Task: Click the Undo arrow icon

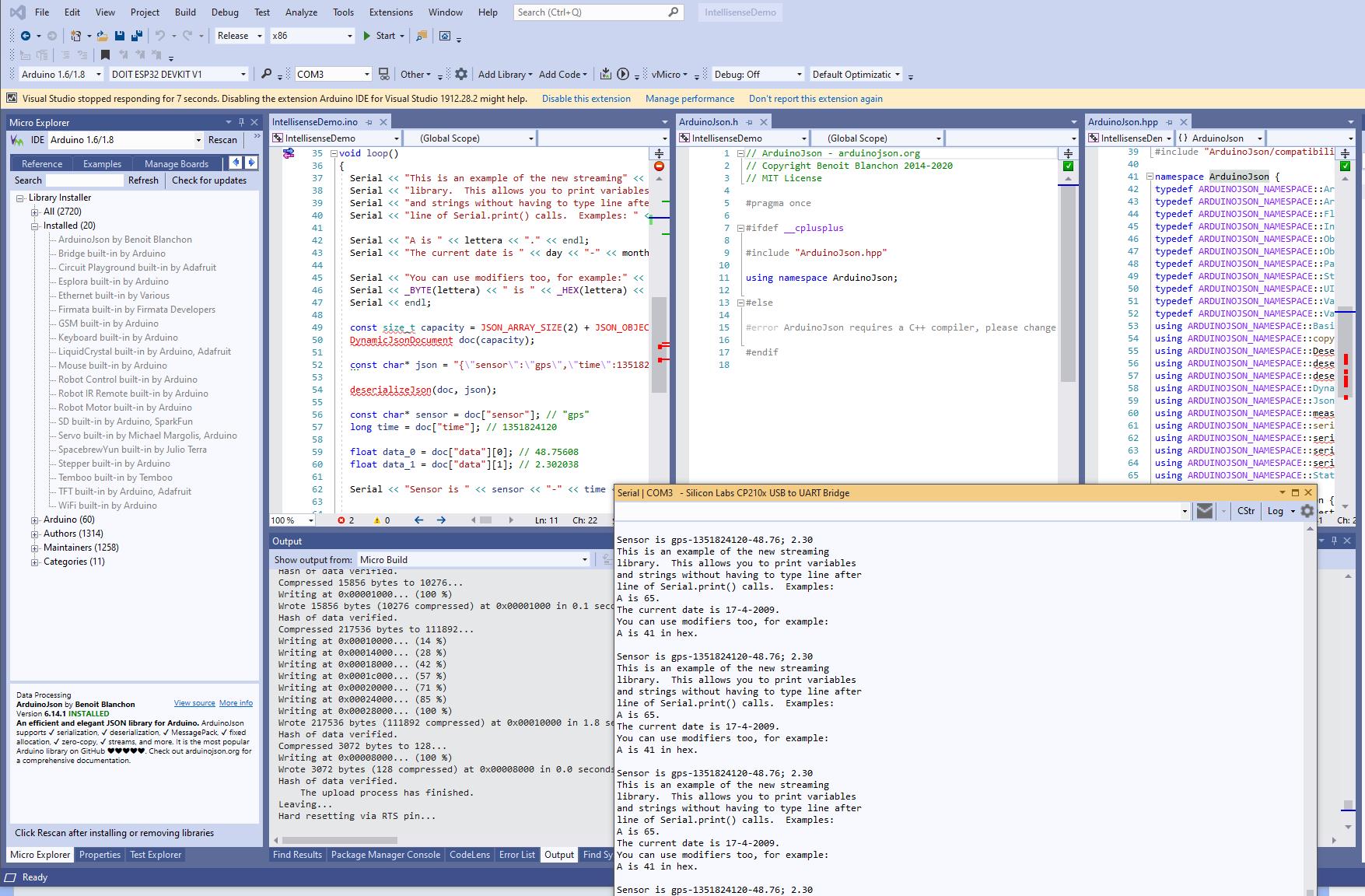Action: (x=160, y=36)
